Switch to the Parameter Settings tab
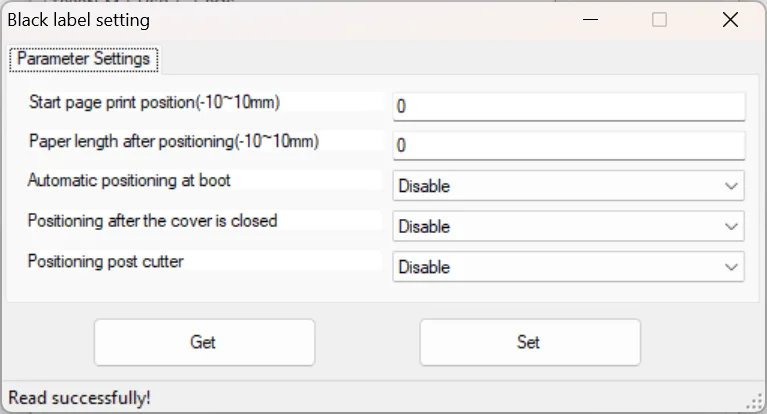The height and width of the screenshot is (414, 767). (84, 59)
